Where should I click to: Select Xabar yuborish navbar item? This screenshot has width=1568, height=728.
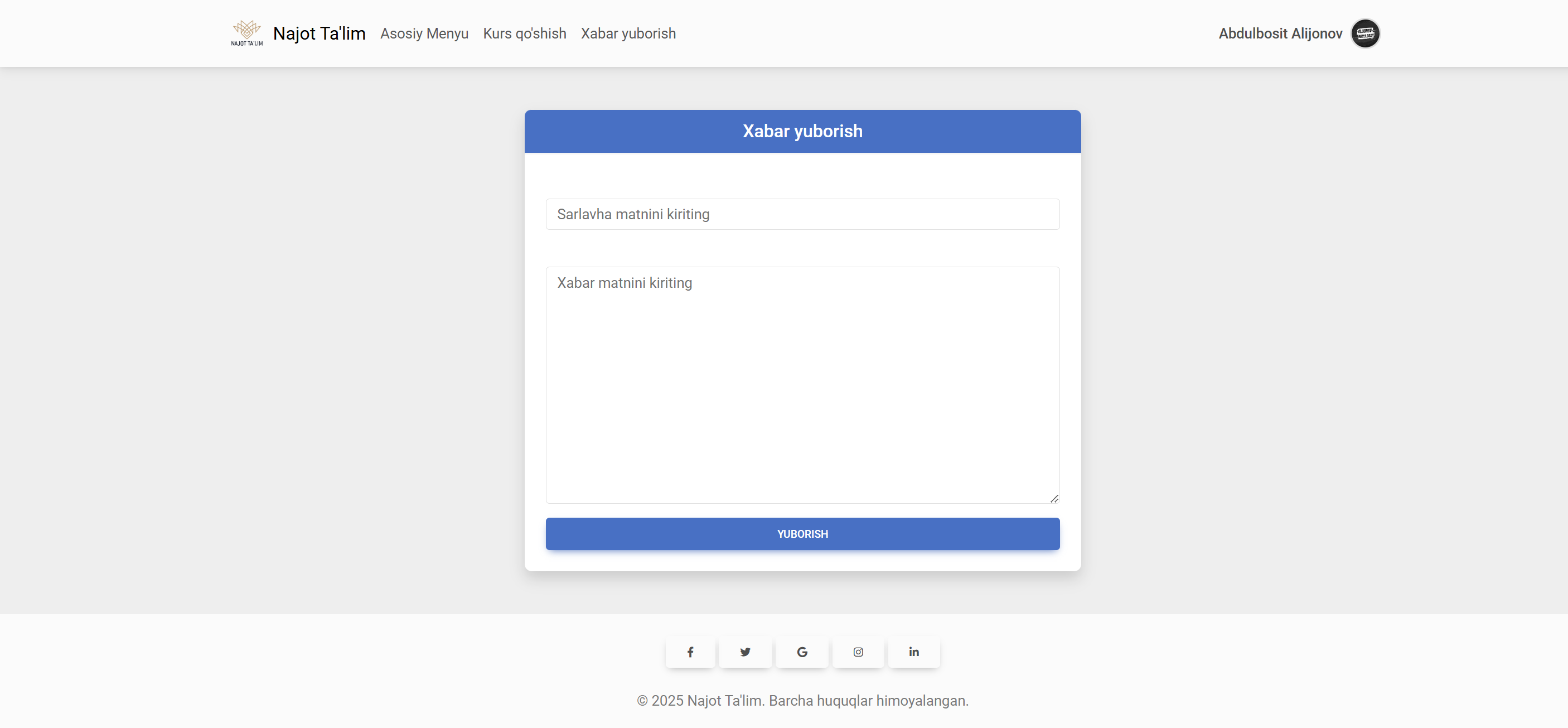pyautogui.click(x=627, y=33)
